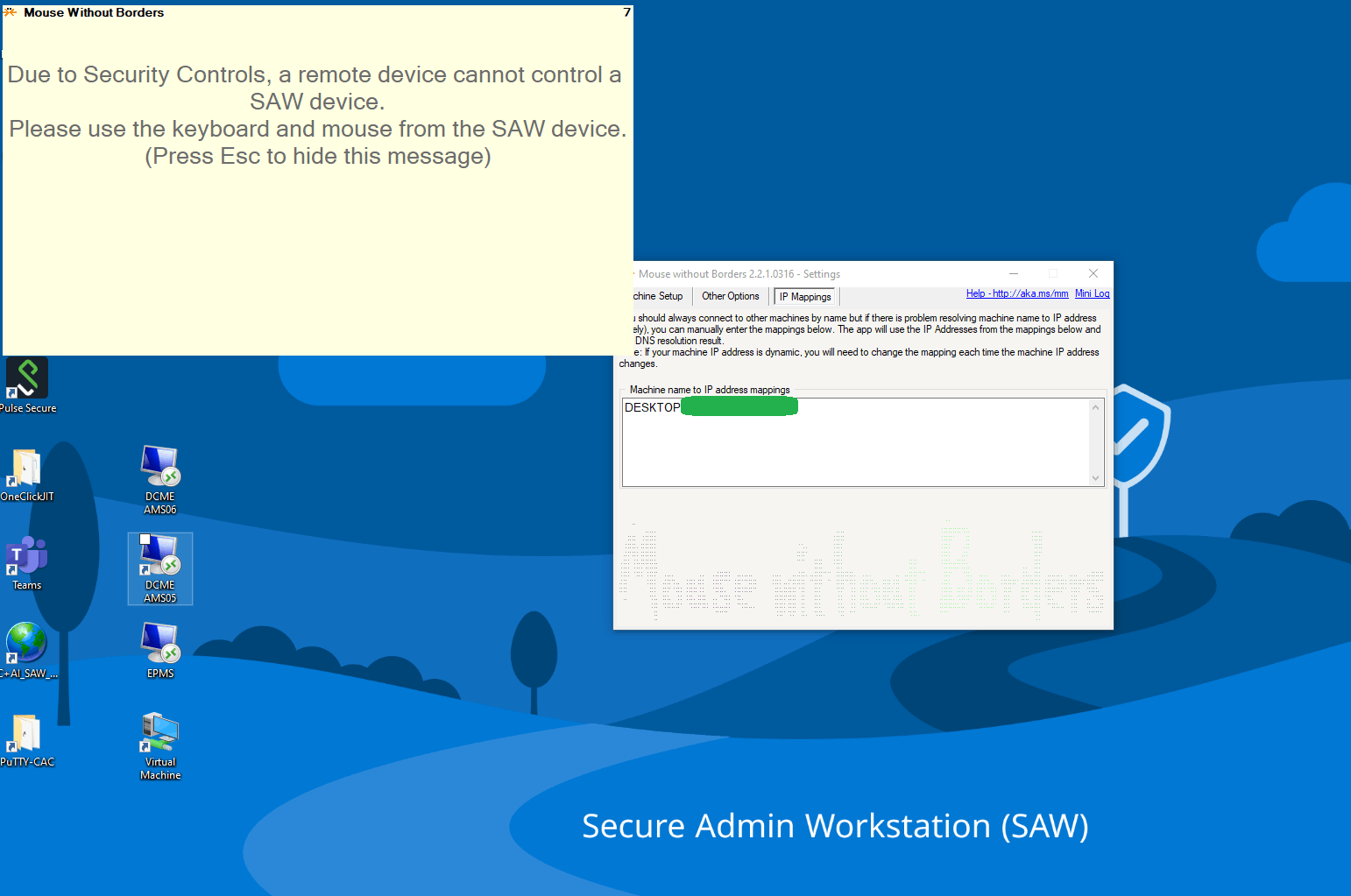Open the Virtual Machine desktop shortcut
This screenshot has width=1351, height=896.
tap(160, 746)
